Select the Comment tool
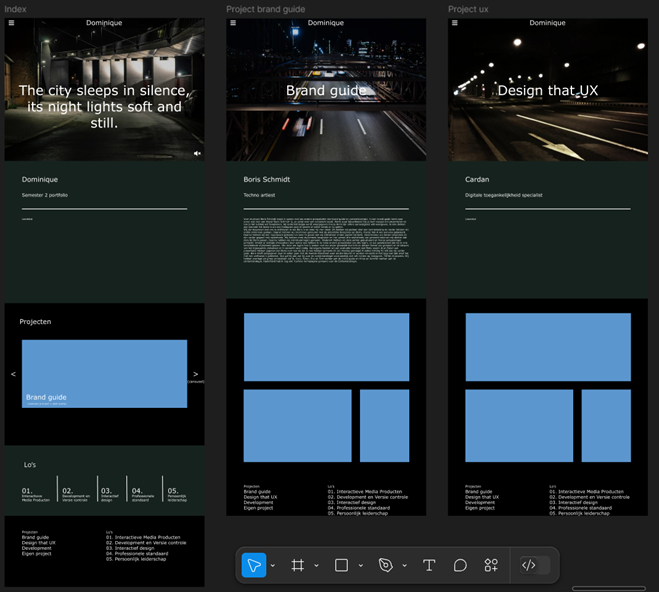The width and height of the screenshot is (659, 592). pyautogui.click(x=460, y=565)
